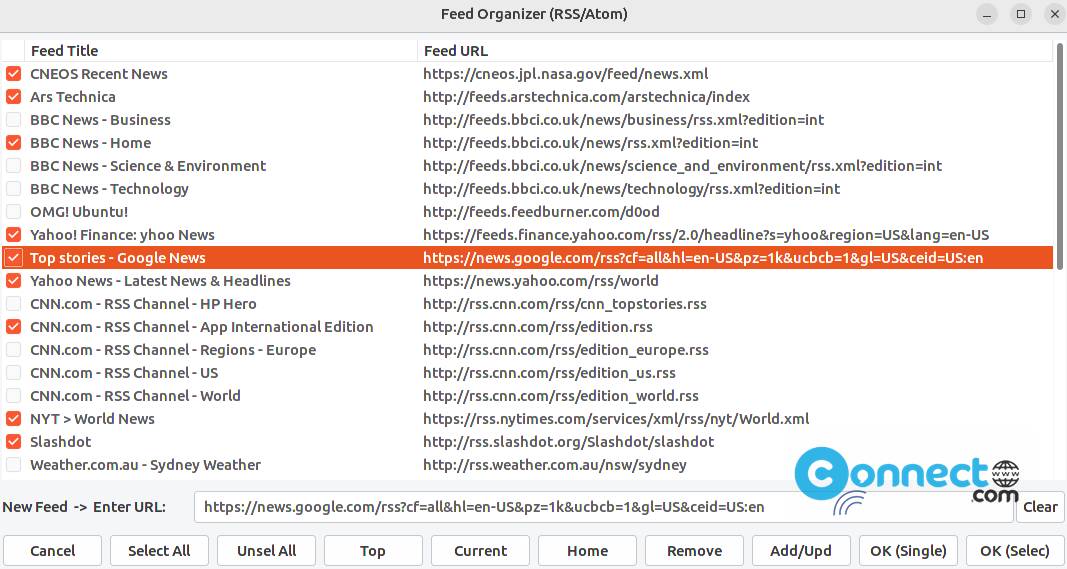Clear the URL field with Clear button

pos(1040,507)
